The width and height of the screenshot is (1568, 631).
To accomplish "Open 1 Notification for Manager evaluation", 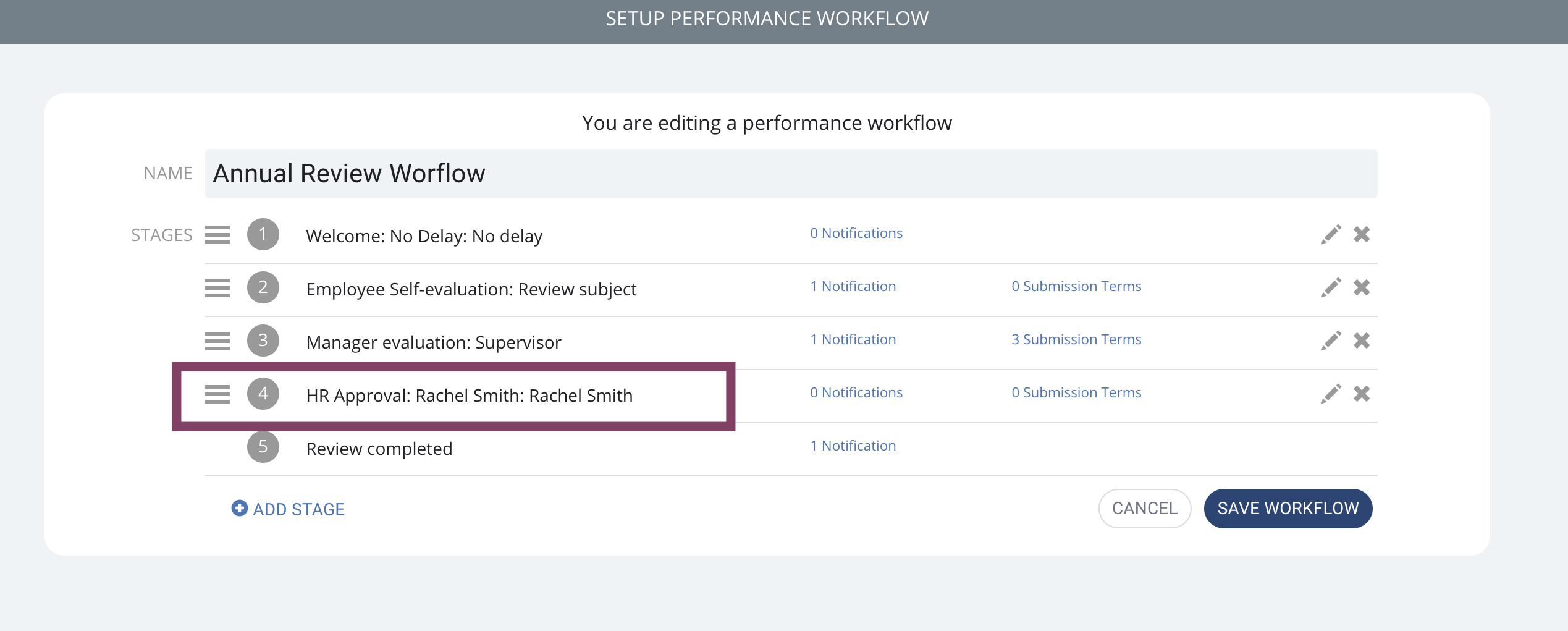I will coord(853,339).
